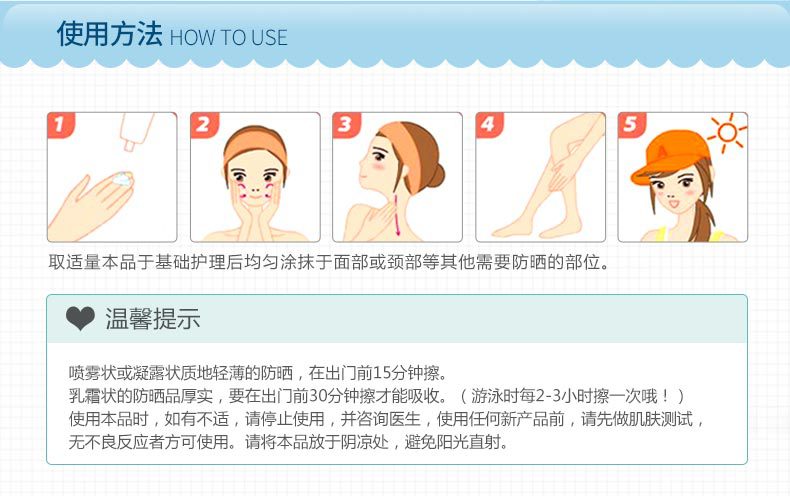Click the 温馨提示 title
This screenshot has height=496, width=790.
[153, 319]
